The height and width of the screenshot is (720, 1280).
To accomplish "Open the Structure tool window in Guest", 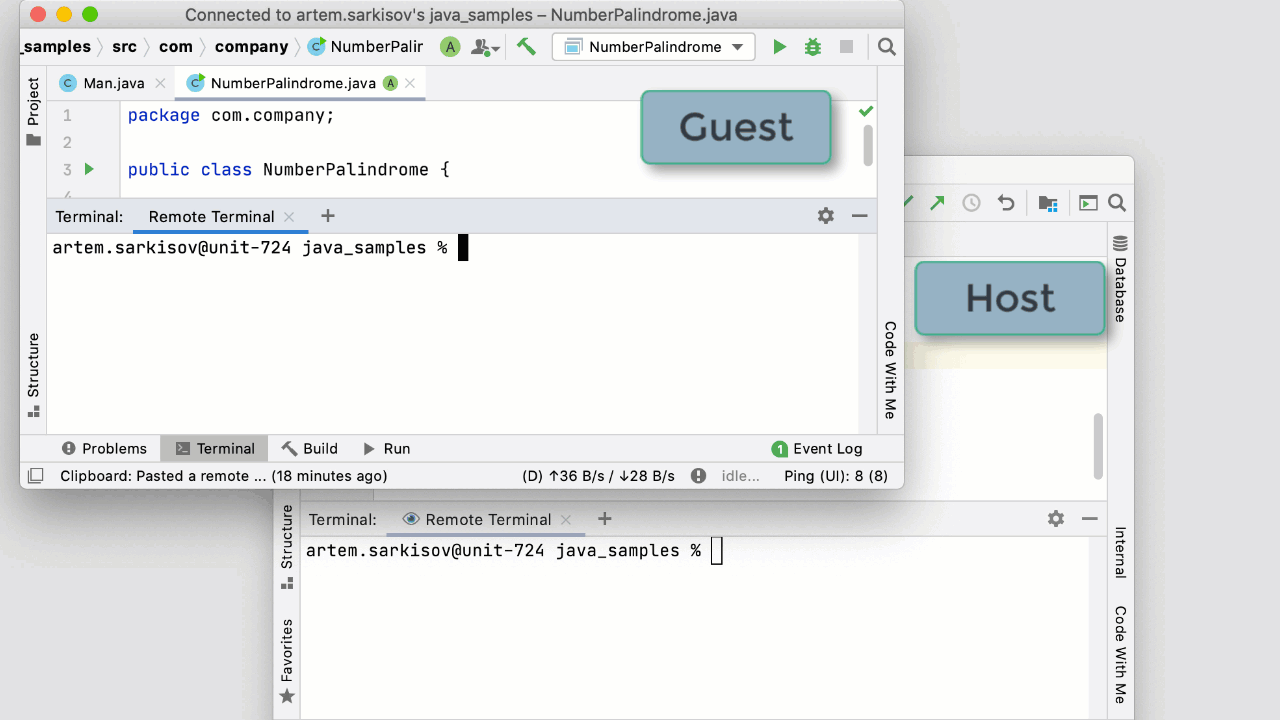I will [x=34, y=375].
